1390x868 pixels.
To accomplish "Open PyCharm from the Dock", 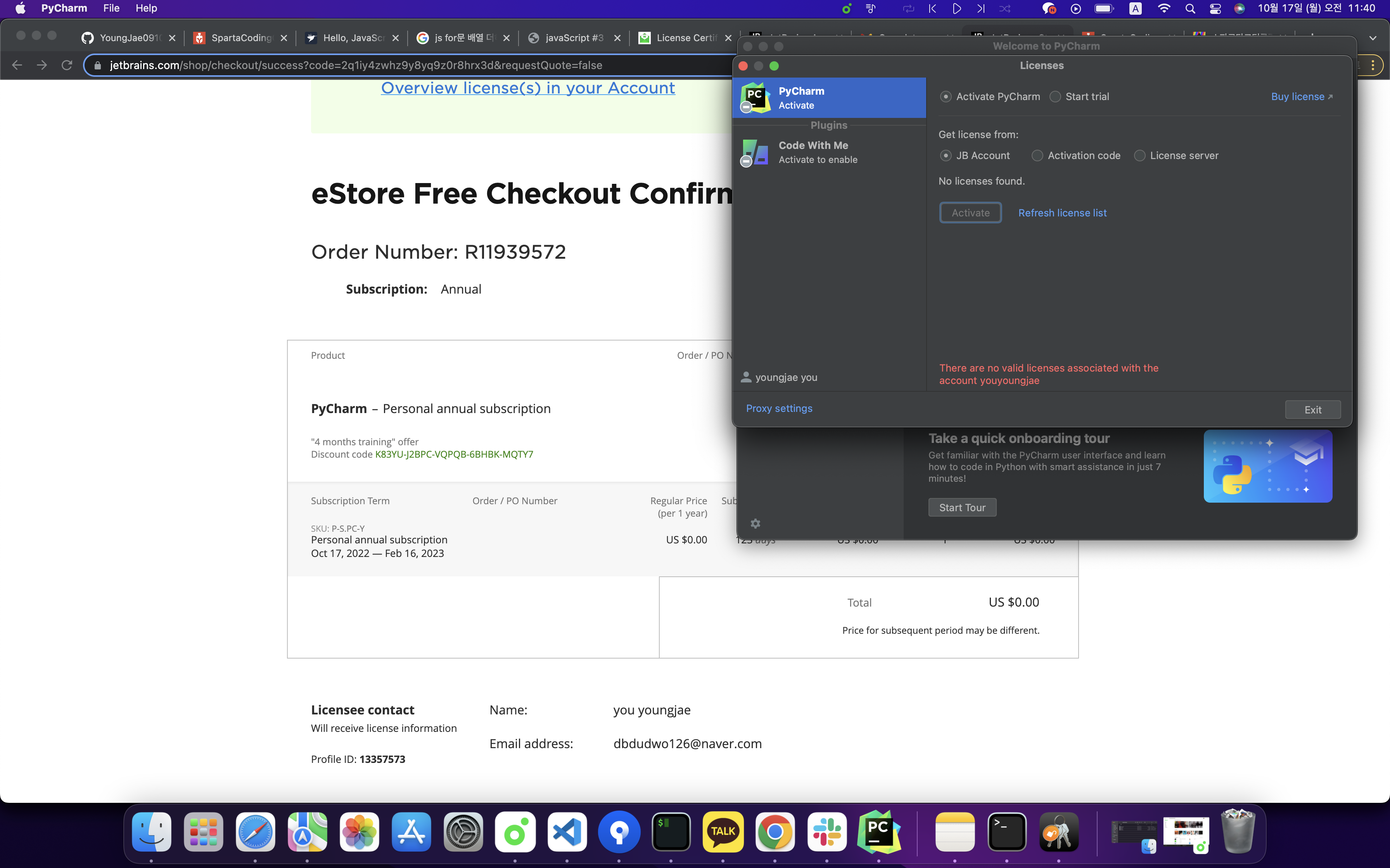I will pyautogui.click(x=879, y=832).
